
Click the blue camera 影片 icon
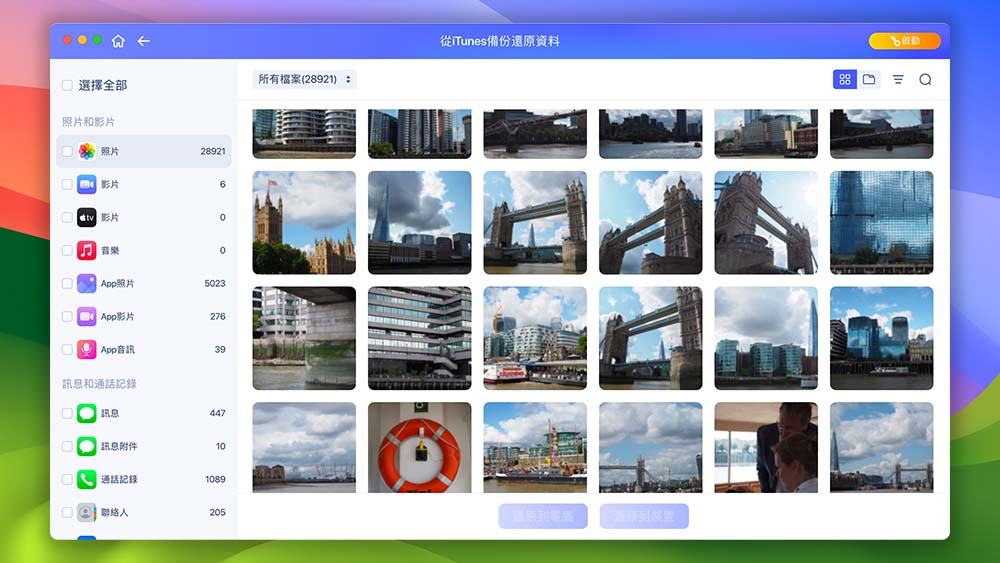click(x=87, y=184)
